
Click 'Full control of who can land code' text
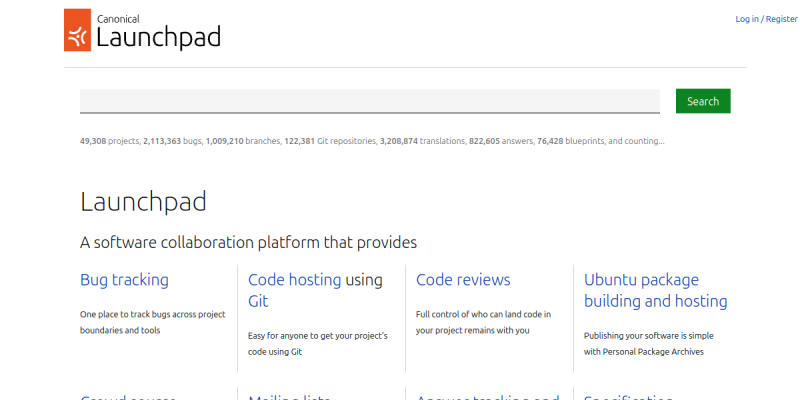tap(483, 322)
